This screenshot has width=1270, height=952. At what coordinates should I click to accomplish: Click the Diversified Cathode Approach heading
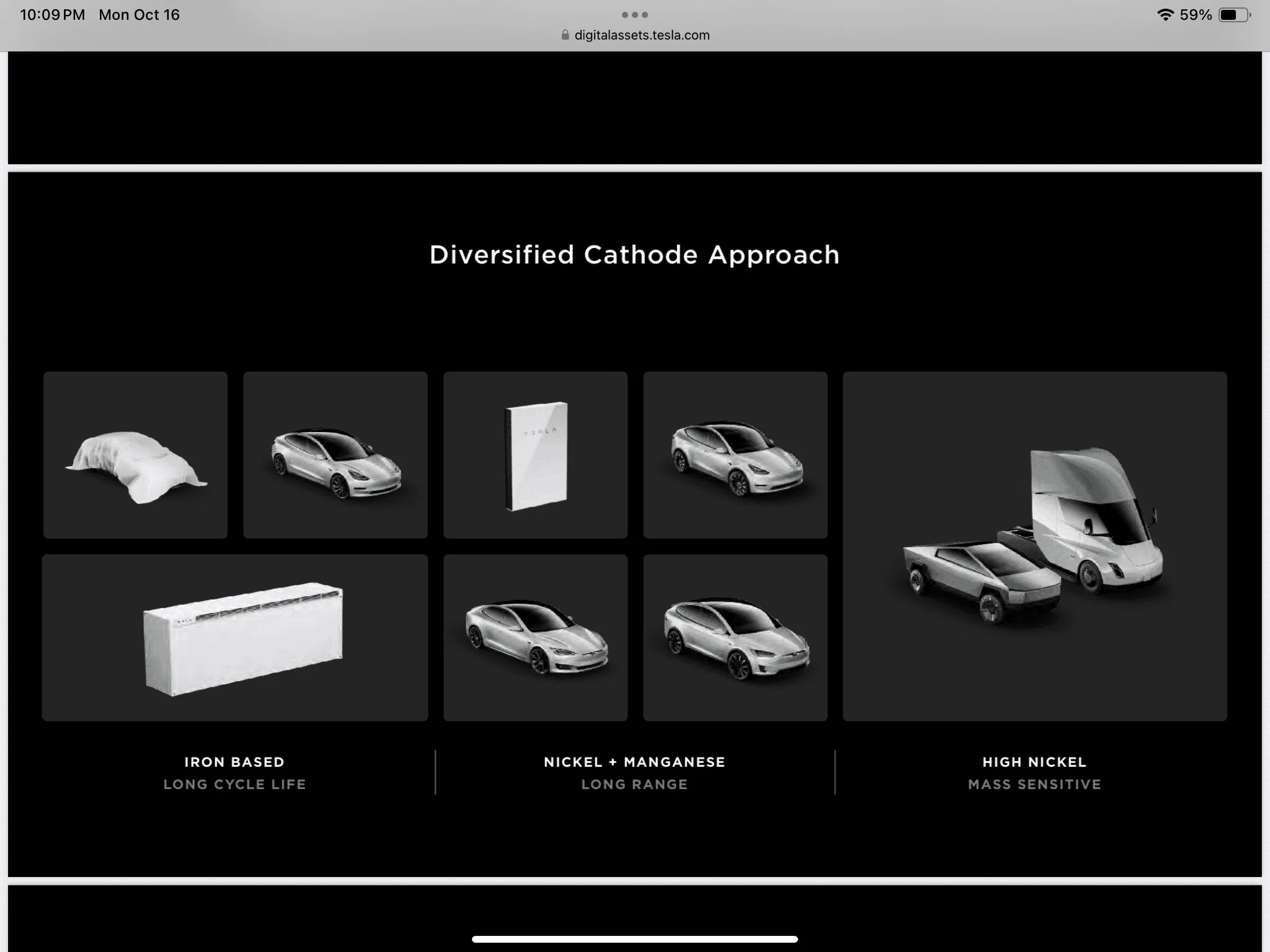point(635,255)
